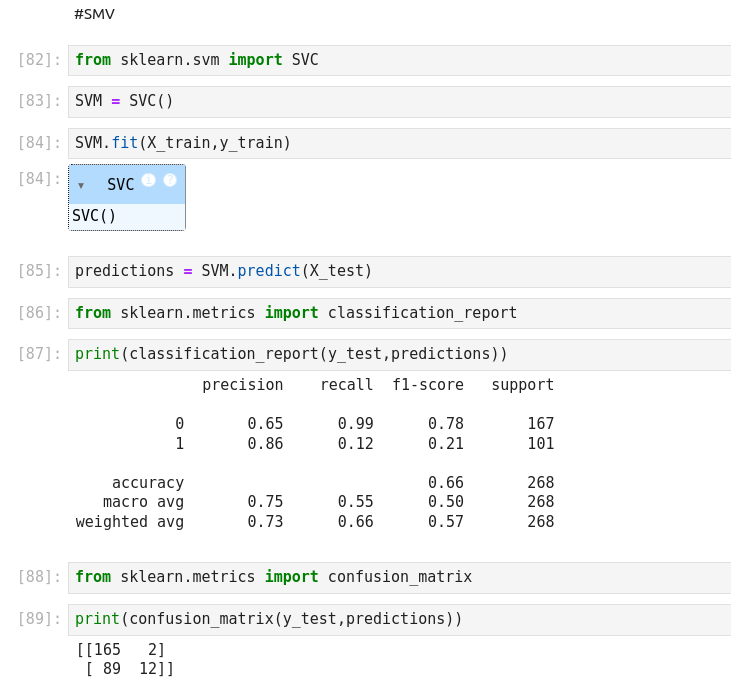Screen dimensions: 731x687
Task: Focus the SVM.fit(X_train,y_train) cell
Action: pos(400,143)
